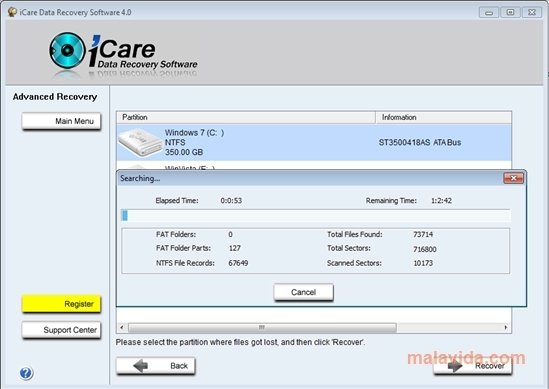Click the Elapsed Time value 0:0:53
The width and height of the screenshot is (549, 389).
(x=231, y=201)
